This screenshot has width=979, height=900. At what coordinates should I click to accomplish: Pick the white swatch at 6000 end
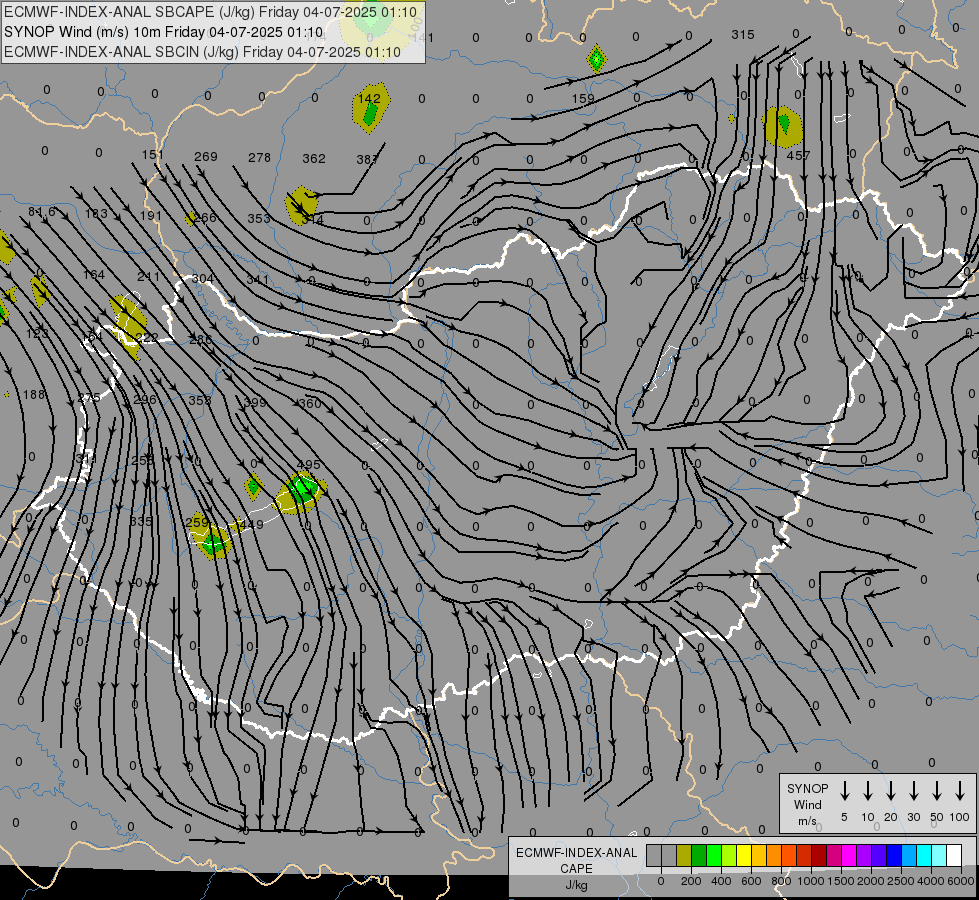tap(953, 856)
